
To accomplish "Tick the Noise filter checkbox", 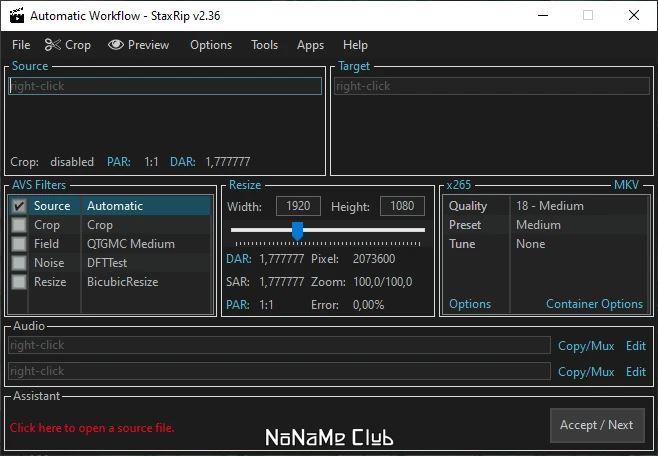I will click(19, 263).
